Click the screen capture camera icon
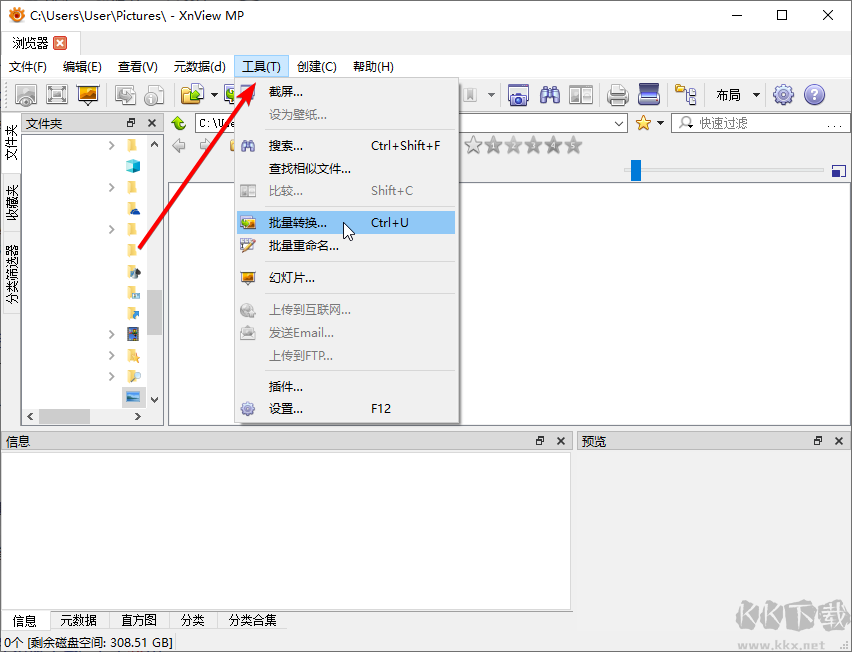 pos(516,95)
